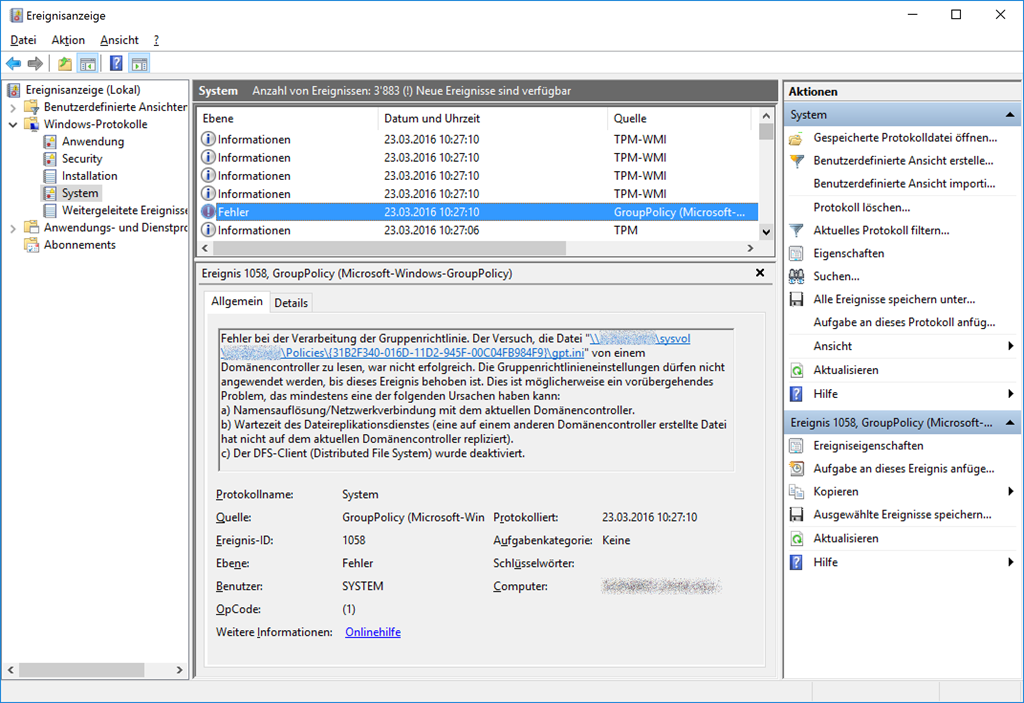Viewport: 1024px width, 703px height.
Task: Expand the Benutzerdefinierte Ansichten node
Action: [x=13, y=107]
